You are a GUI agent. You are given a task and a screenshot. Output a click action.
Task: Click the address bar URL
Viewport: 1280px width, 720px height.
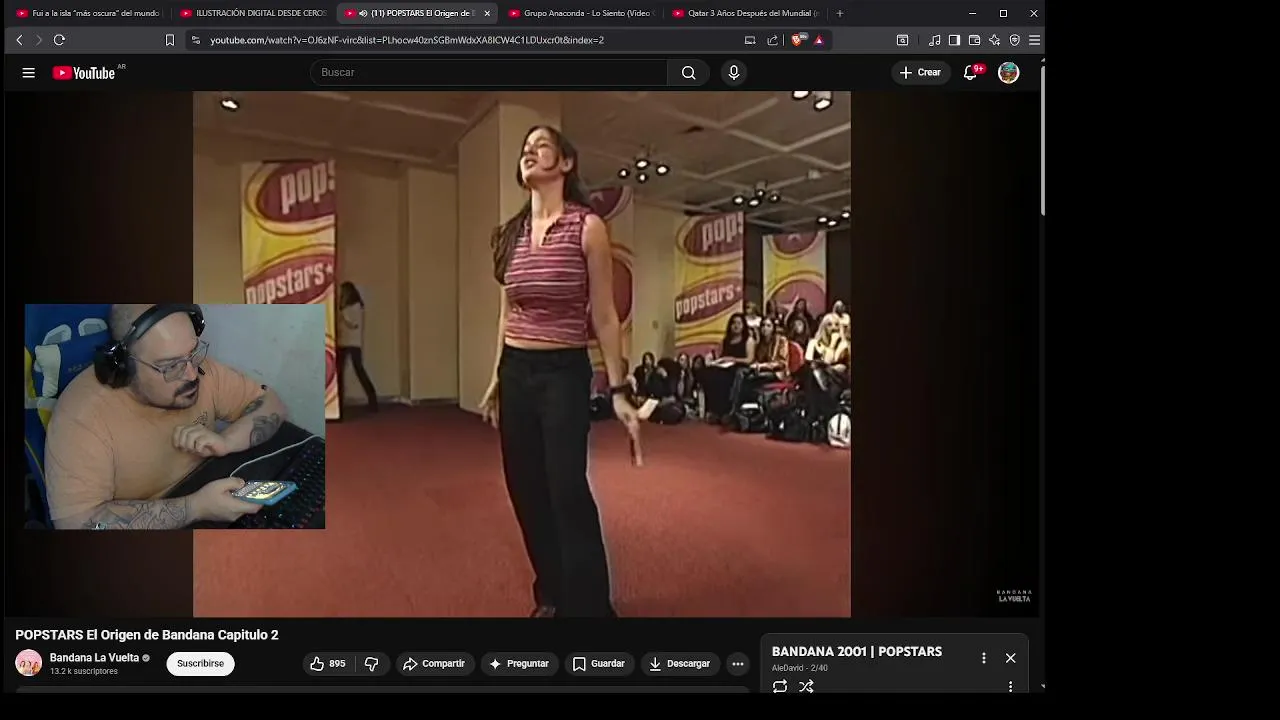tap(407, 40)
